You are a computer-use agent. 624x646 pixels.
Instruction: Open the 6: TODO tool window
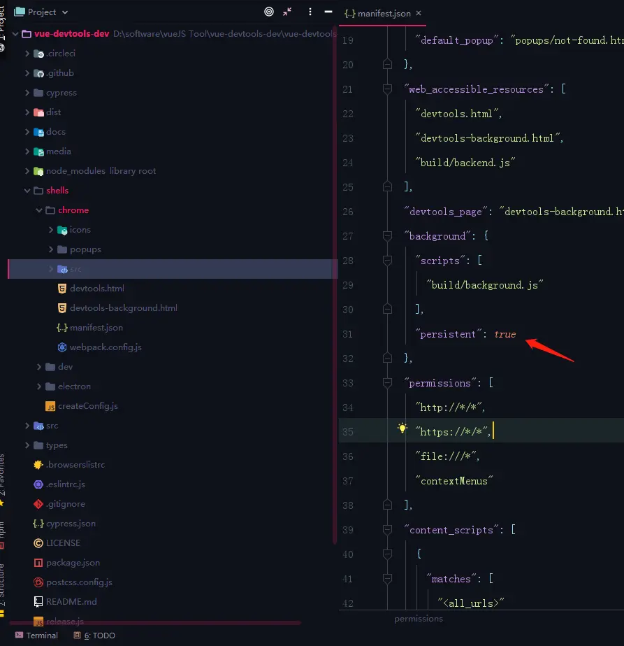click(94, 635)
